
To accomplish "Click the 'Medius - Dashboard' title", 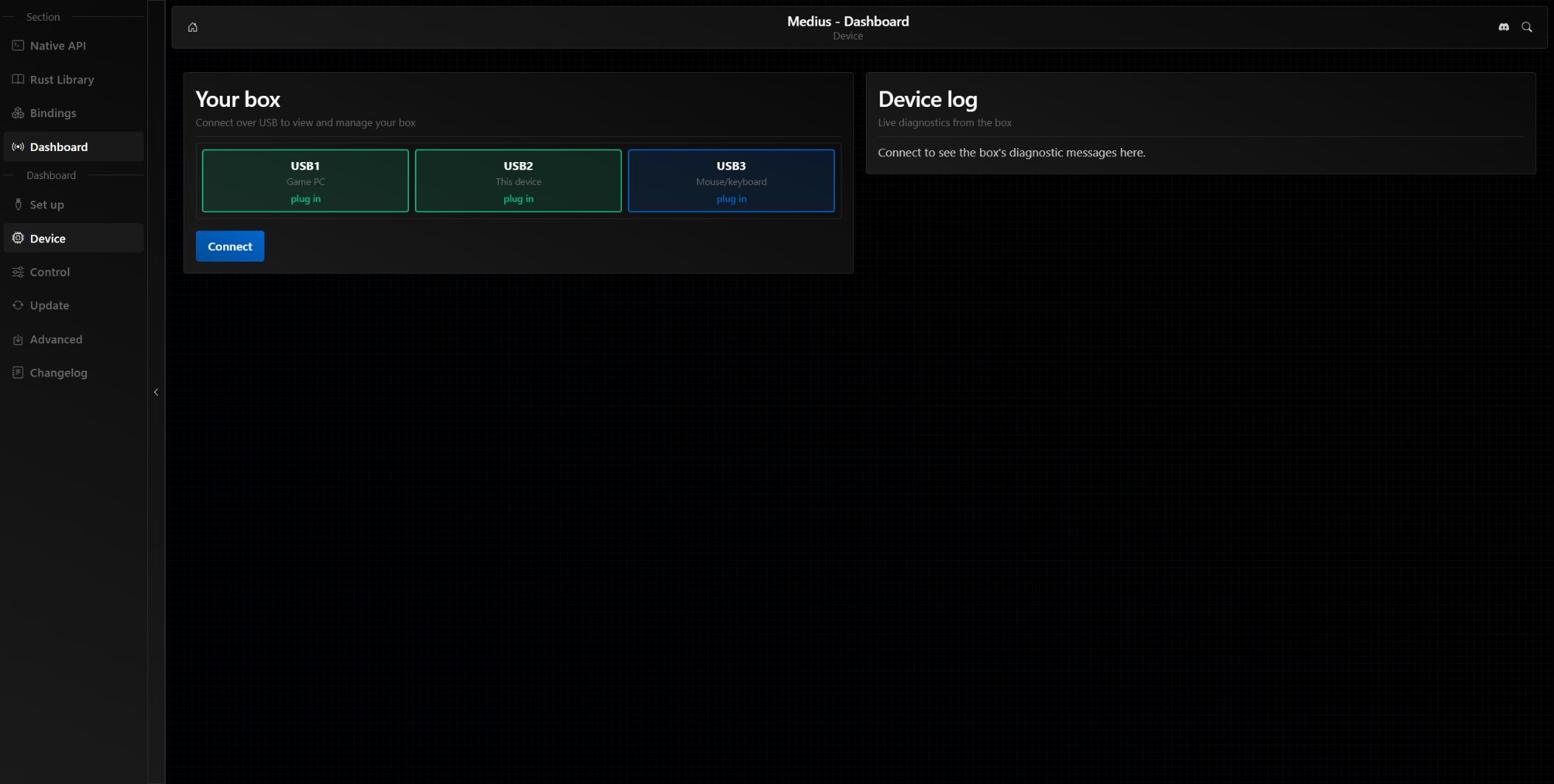I will (847, 21).
